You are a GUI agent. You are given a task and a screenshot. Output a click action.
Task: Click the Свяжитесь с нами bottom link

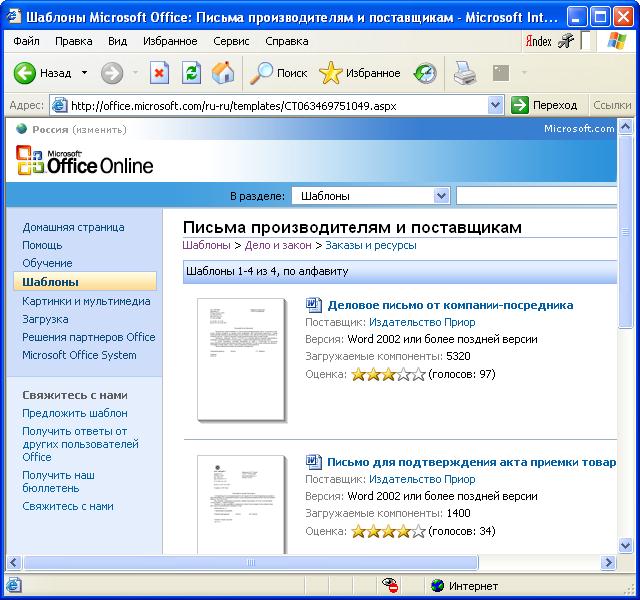68,506
